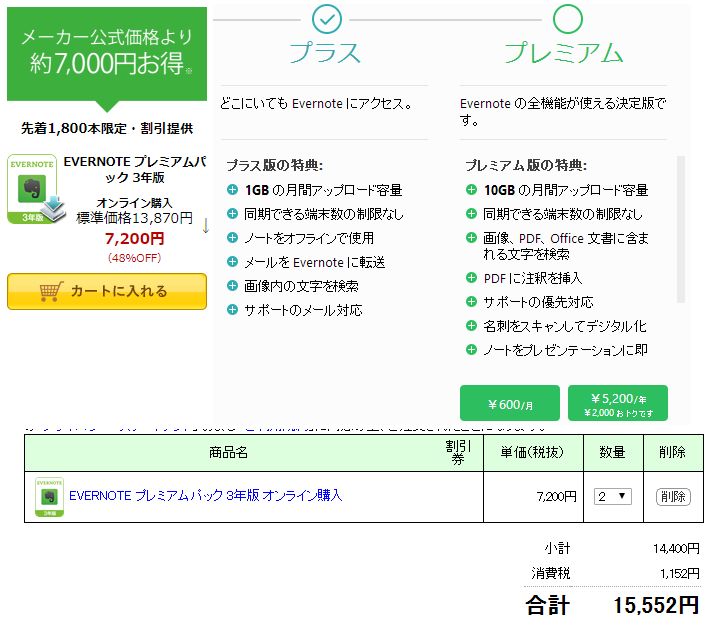
Task: Click the plus icon beside 1GB upload capacity
Action: coord(232,190)
